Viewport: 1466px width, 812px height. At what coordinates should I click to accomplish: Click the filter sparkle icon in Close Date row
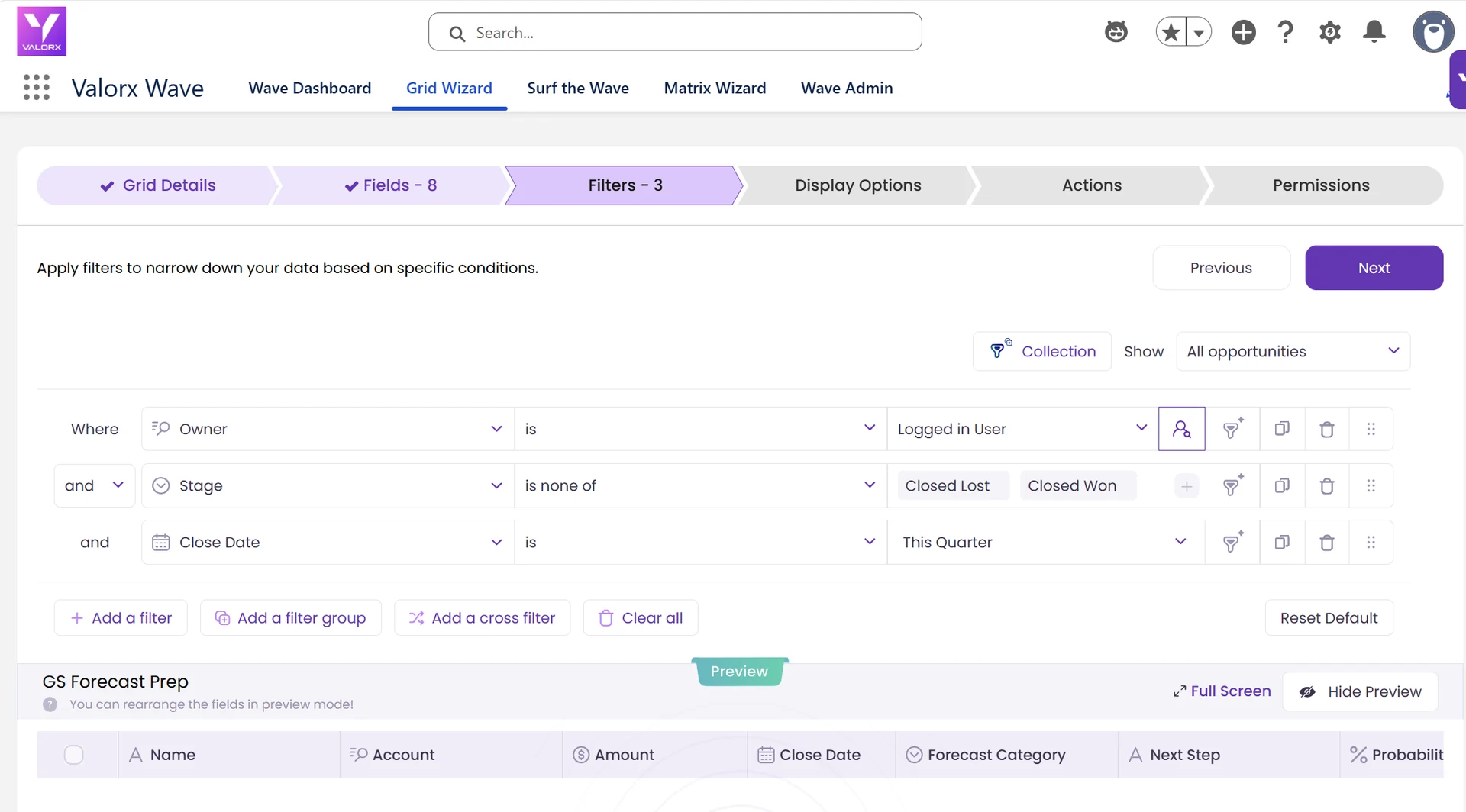tap(1232, 542)
